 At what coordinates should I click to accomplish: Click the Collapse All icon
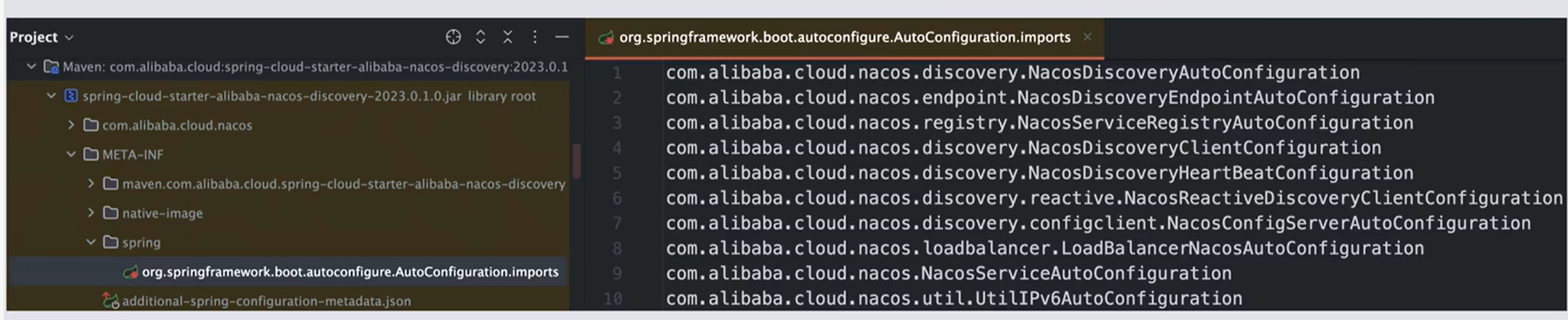(508, 37)
